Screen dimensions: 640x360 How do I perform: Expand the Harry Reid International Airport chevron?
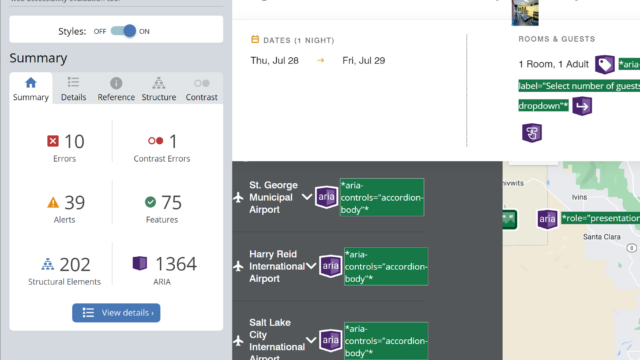(x=311, y=266)
